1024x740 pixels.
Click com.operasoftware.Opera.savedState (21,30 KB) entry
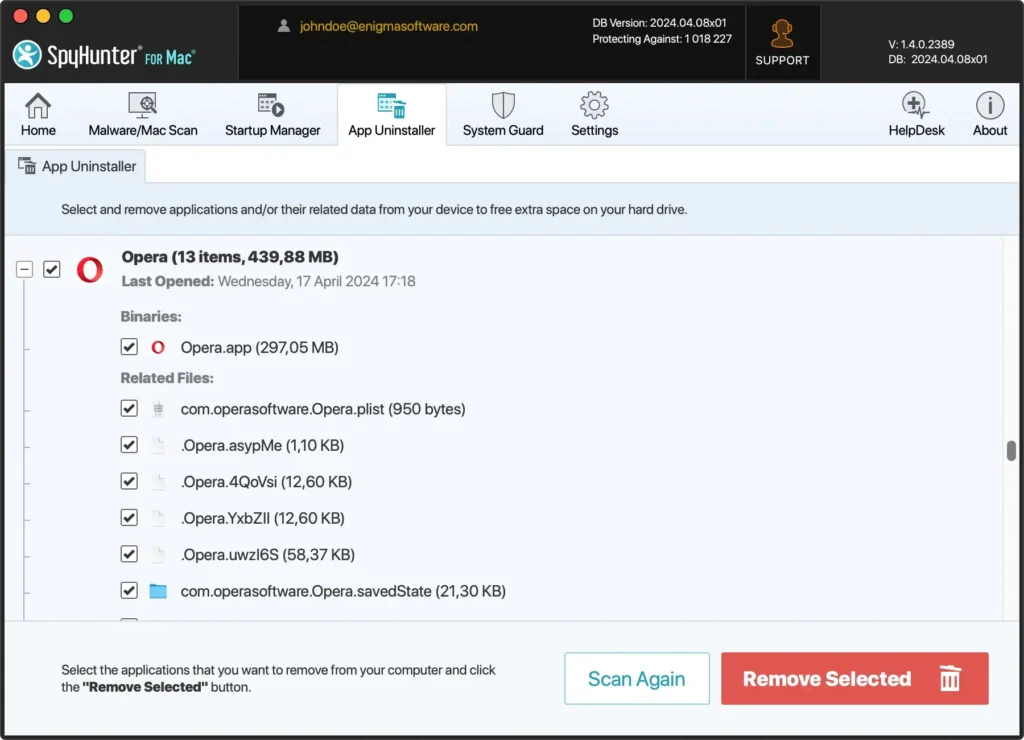click(x=343, y=591)
